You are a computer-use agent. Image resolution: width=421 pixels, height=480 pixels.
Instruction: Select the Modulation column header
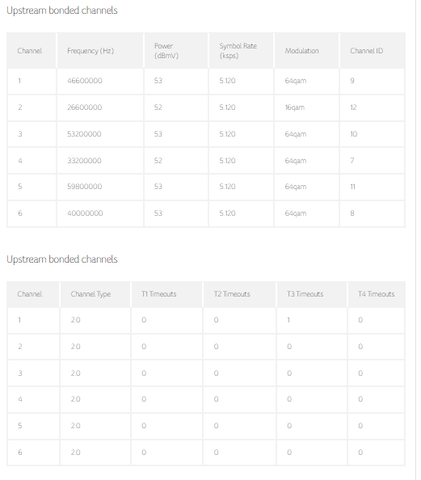(x=302, y=51)
